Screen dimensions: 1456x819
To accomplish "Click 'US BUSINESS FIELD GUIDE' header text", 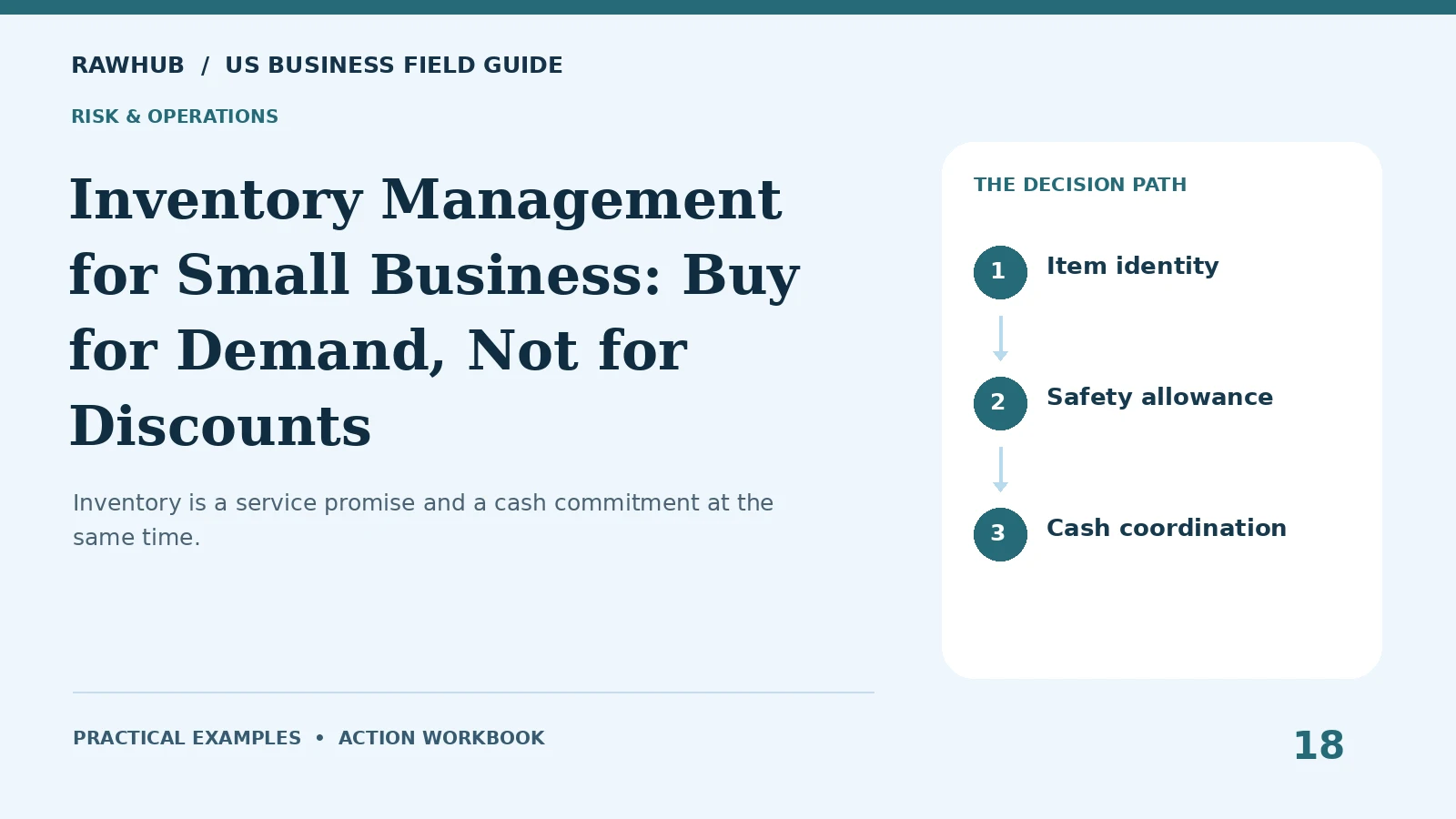I will [x=394, y=66].
